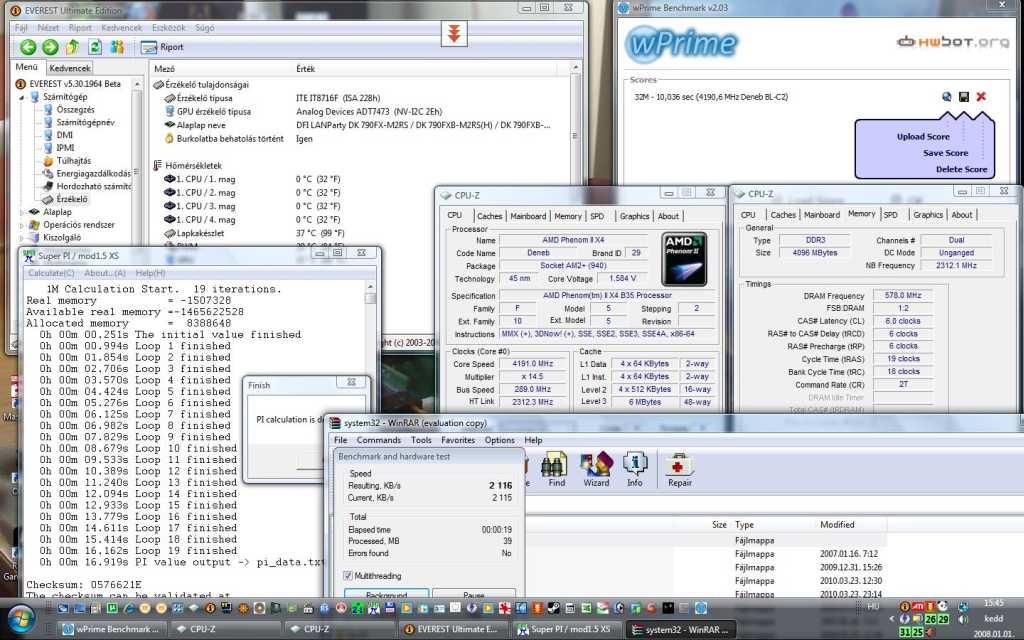The width and height of the screenshot is (1024, 640).
Task: Open the Riport button in EVEREST toolbar
Action: click(163, 47)
